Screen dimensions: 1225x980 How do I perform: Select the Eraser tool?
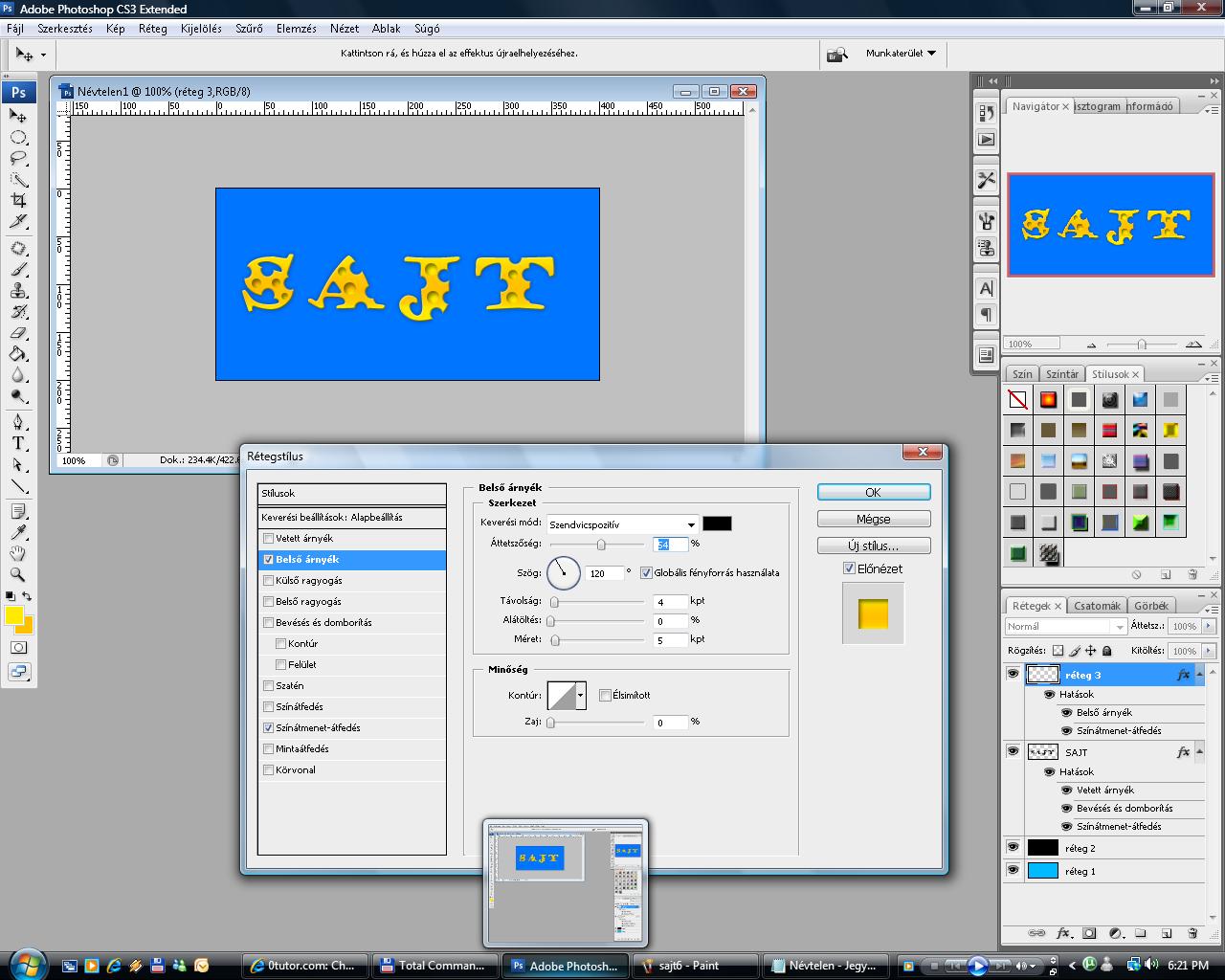(x=18, y=333)
